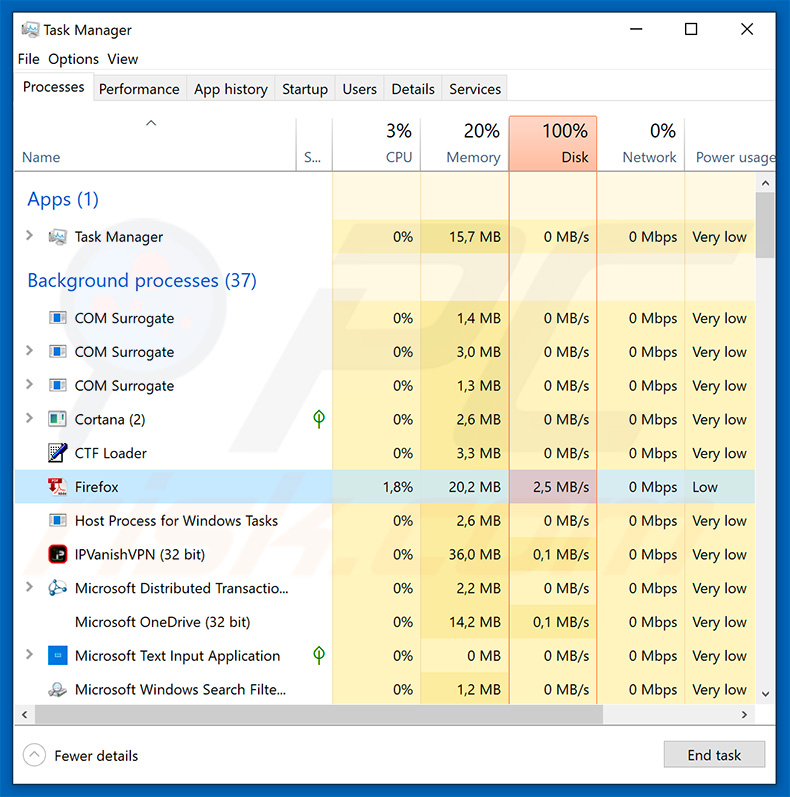Select the Host Process for Windows Tasks name

coord(176,520)
